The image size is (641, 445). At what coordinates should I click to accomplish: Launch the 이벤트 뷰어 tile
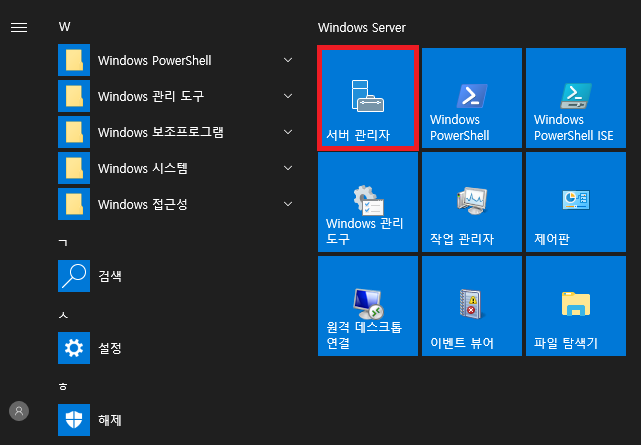472,306
